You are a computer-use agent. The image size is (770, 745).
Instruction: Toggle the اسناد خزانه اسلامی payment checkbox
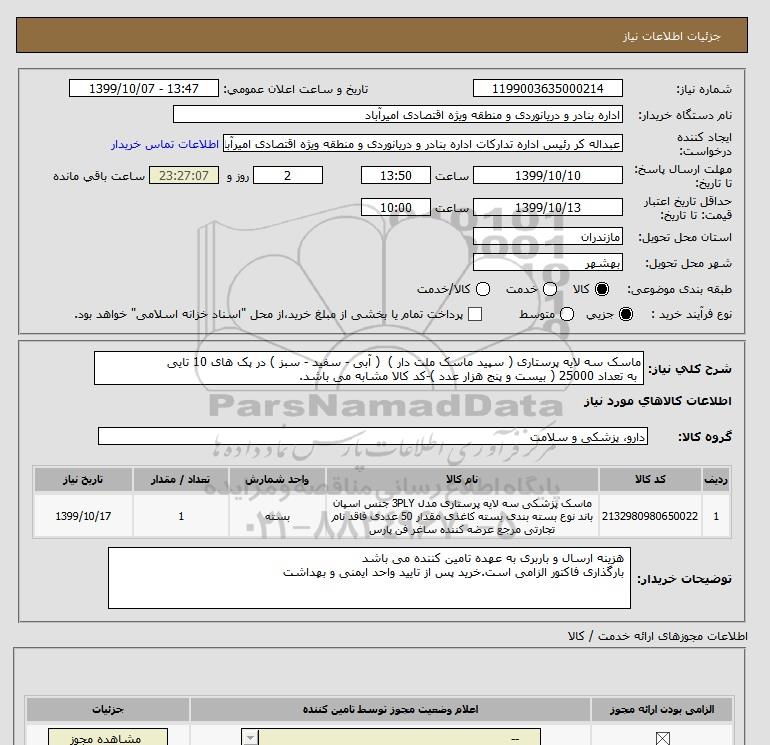point(475,314)
